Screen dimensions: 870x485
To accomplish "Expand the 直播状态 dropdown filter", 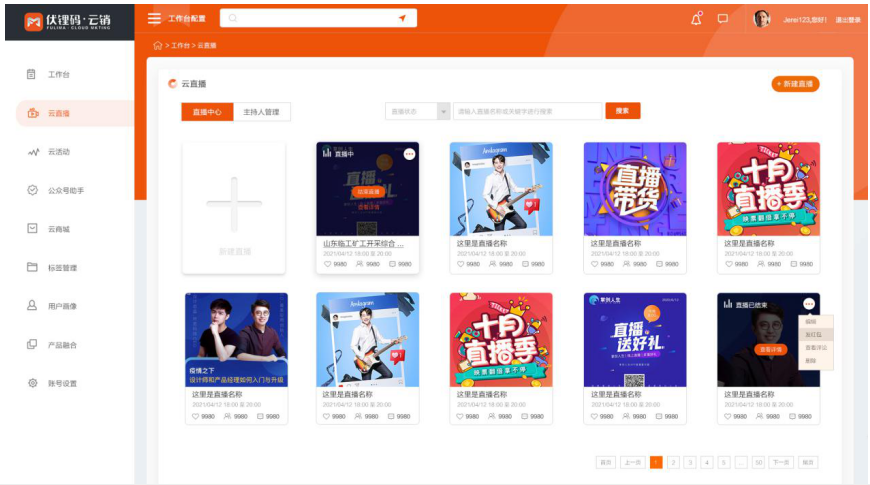I will pos(444,111).
